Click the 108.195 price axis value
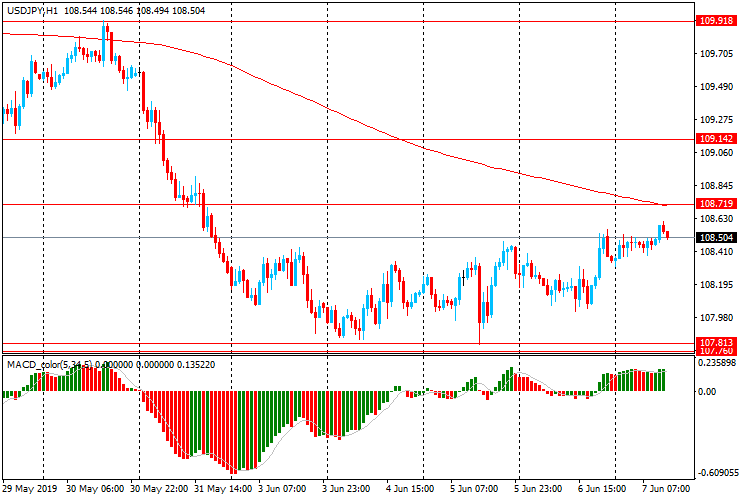The height and width of the screenshot is (500, 740). pos(715,285)
